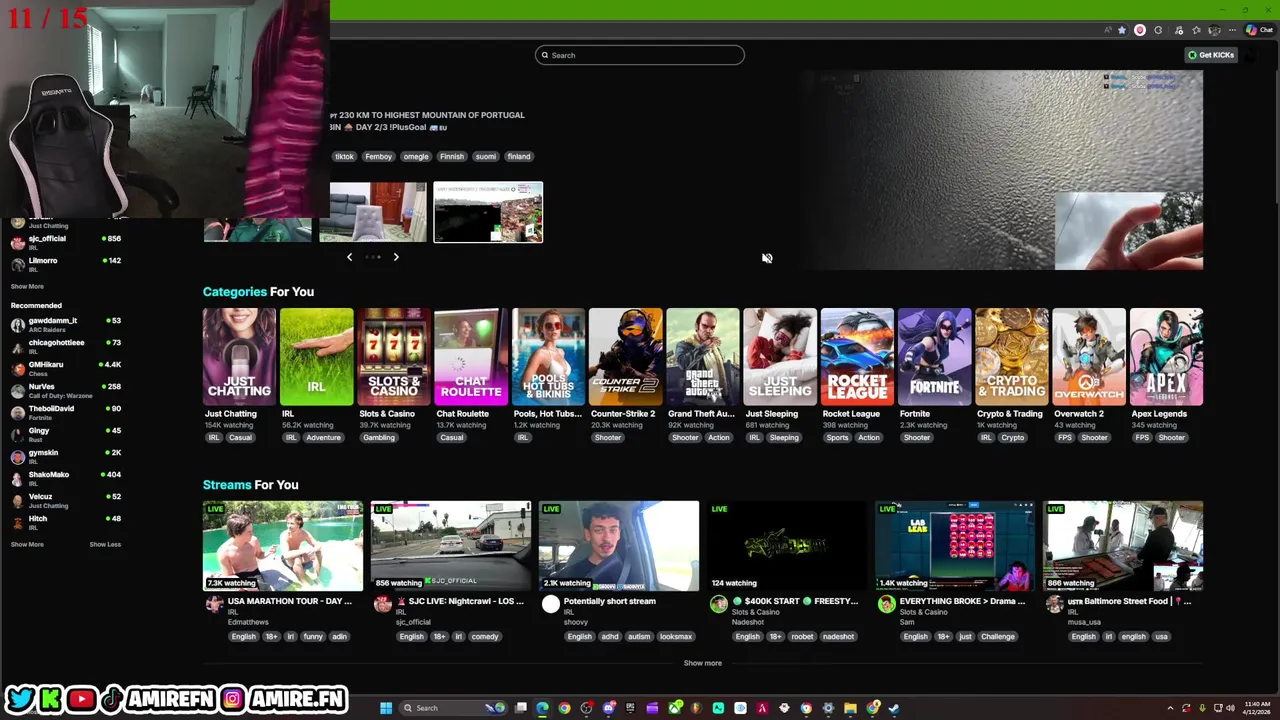
Task: Open GMHikaru recommended channel
Action: click(x=65, y=368)
